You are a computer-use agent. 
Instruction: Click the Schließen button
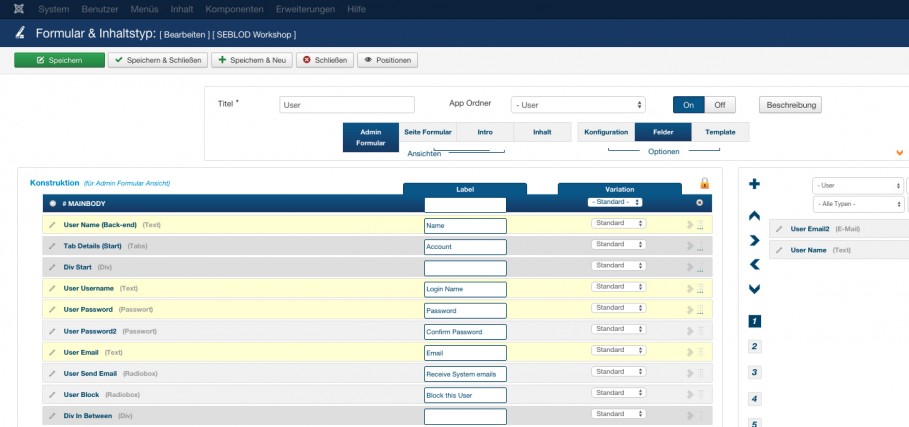(325, 60)
